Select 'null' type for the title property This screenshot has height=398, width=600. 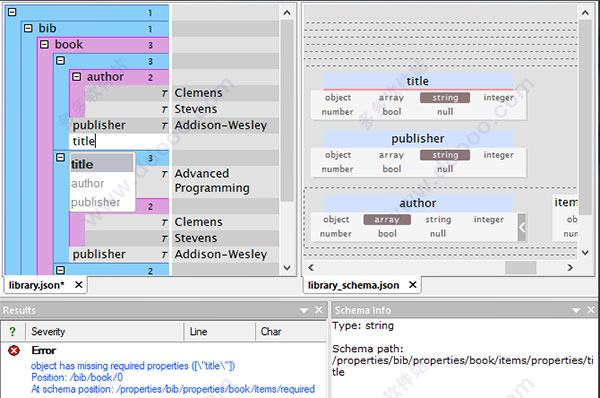pos(445,112)
